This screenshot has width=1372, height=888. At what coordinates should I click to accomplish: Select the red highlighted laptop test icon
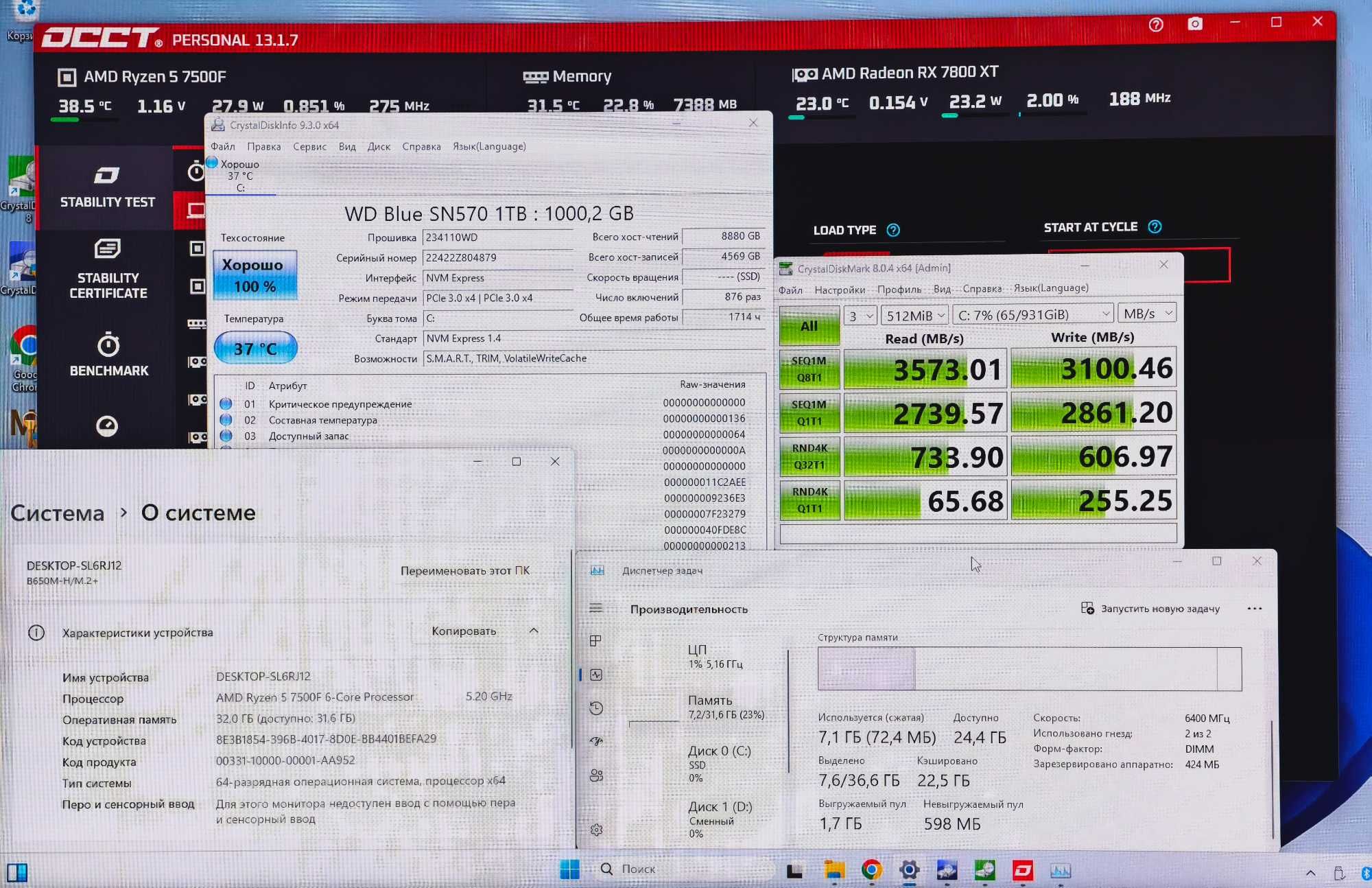coord(196,210)
